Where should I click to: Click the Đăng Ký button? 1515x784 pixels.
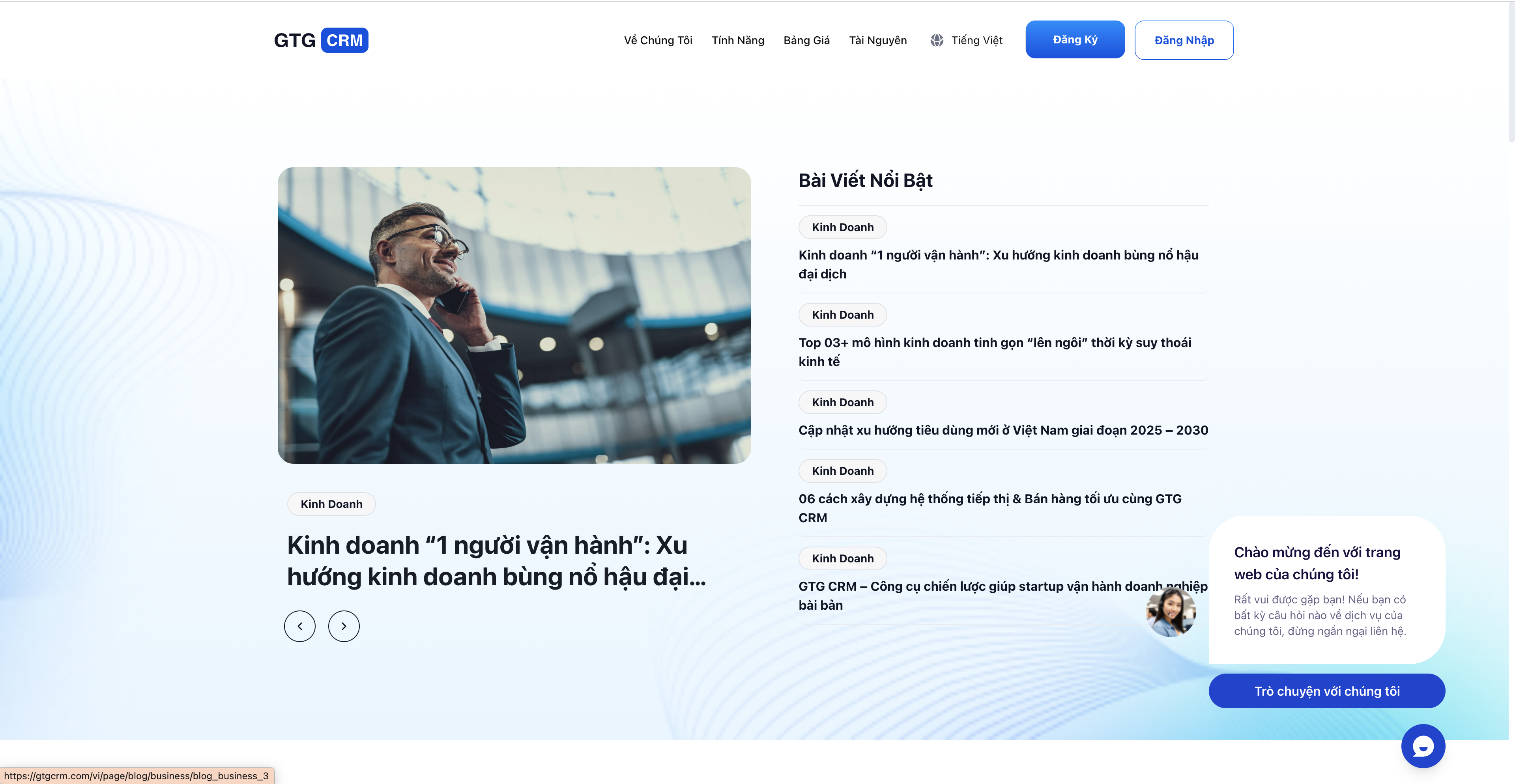pos(1074,39)
